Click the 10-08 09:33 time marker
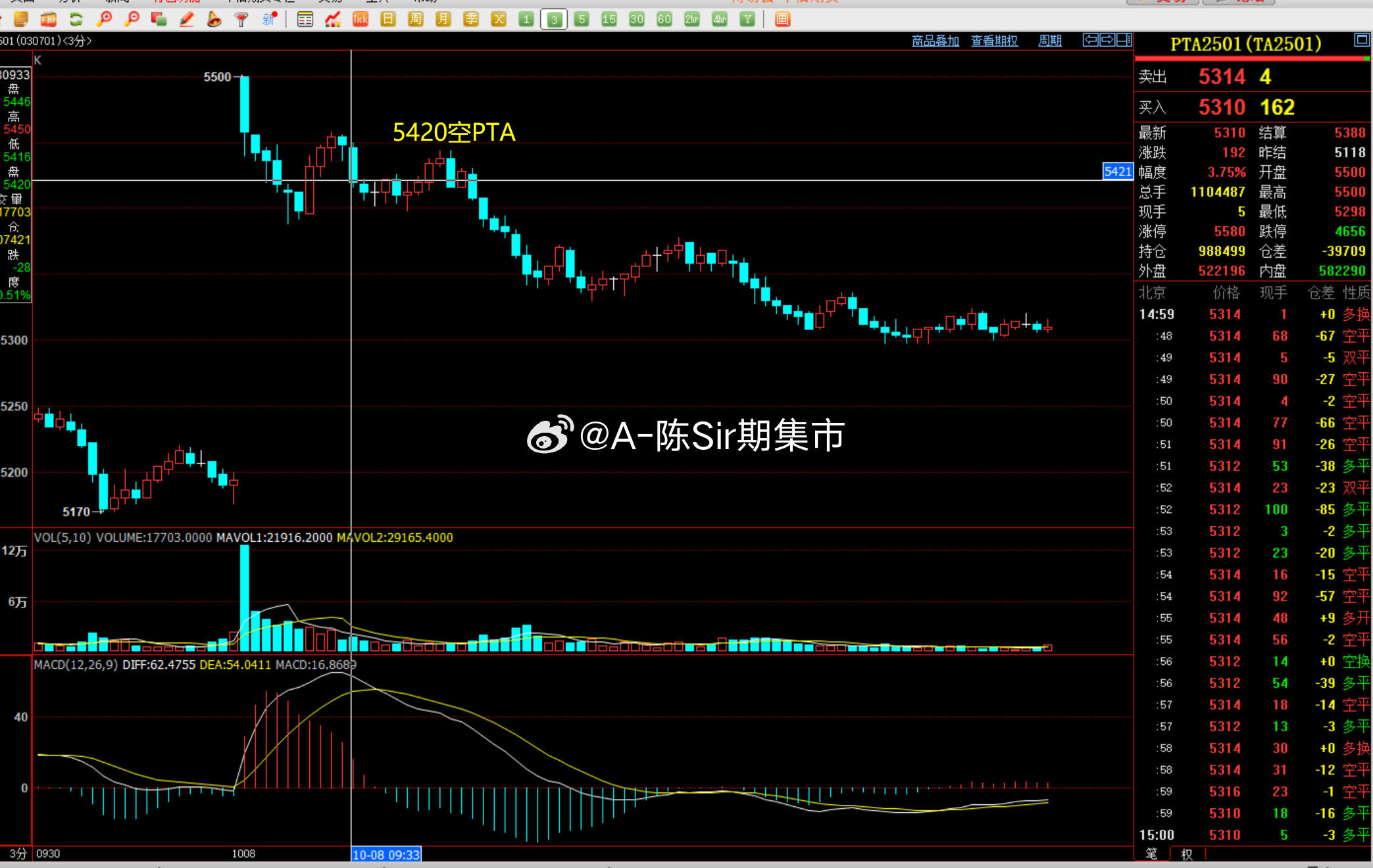Viewport: 1373px width, 868px height. pyautogui.click(x=386, y=854)
